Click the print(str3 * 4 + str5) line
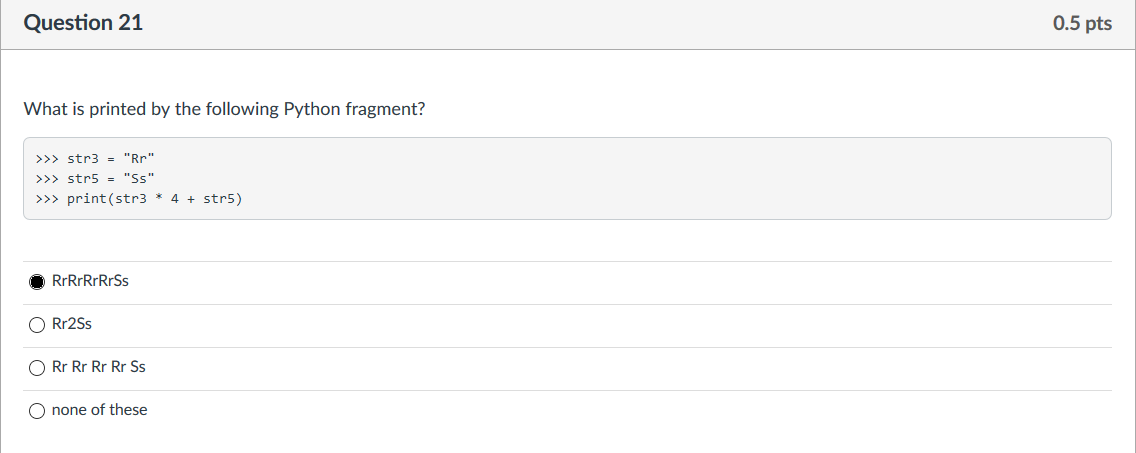This screenshot has width=1136, height=453. (138, 198)
